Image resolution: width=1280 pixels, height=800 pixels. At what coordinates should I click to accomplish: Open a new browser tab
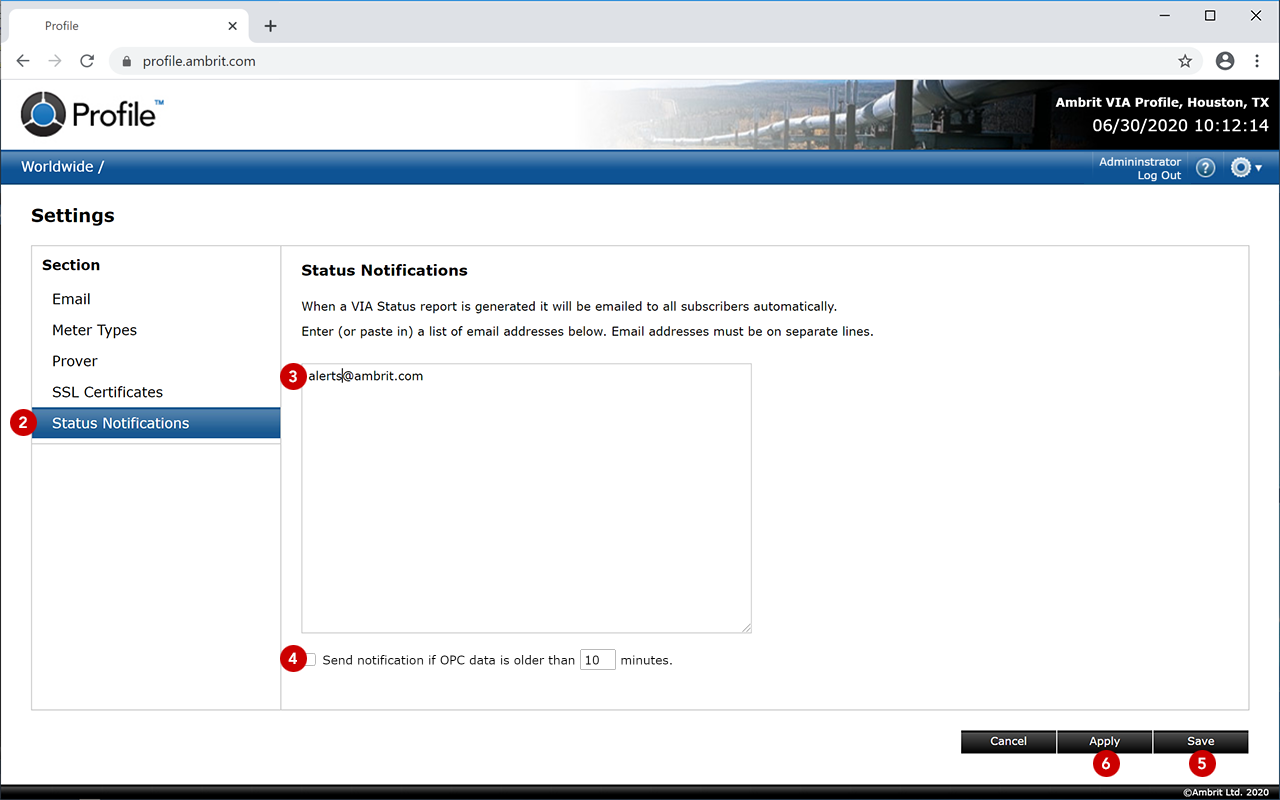click(x=270, y=26)
